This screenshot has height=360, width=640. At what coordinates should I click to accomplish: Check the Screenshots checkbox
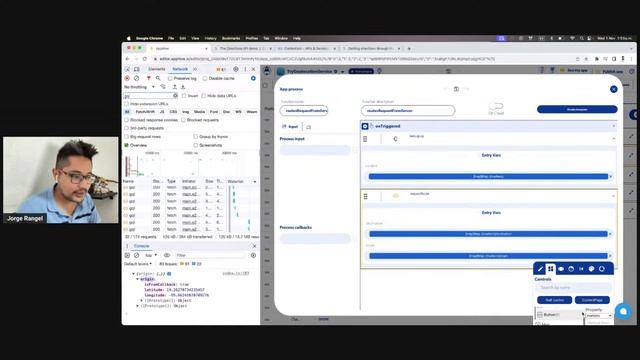(x=196, y=145)
